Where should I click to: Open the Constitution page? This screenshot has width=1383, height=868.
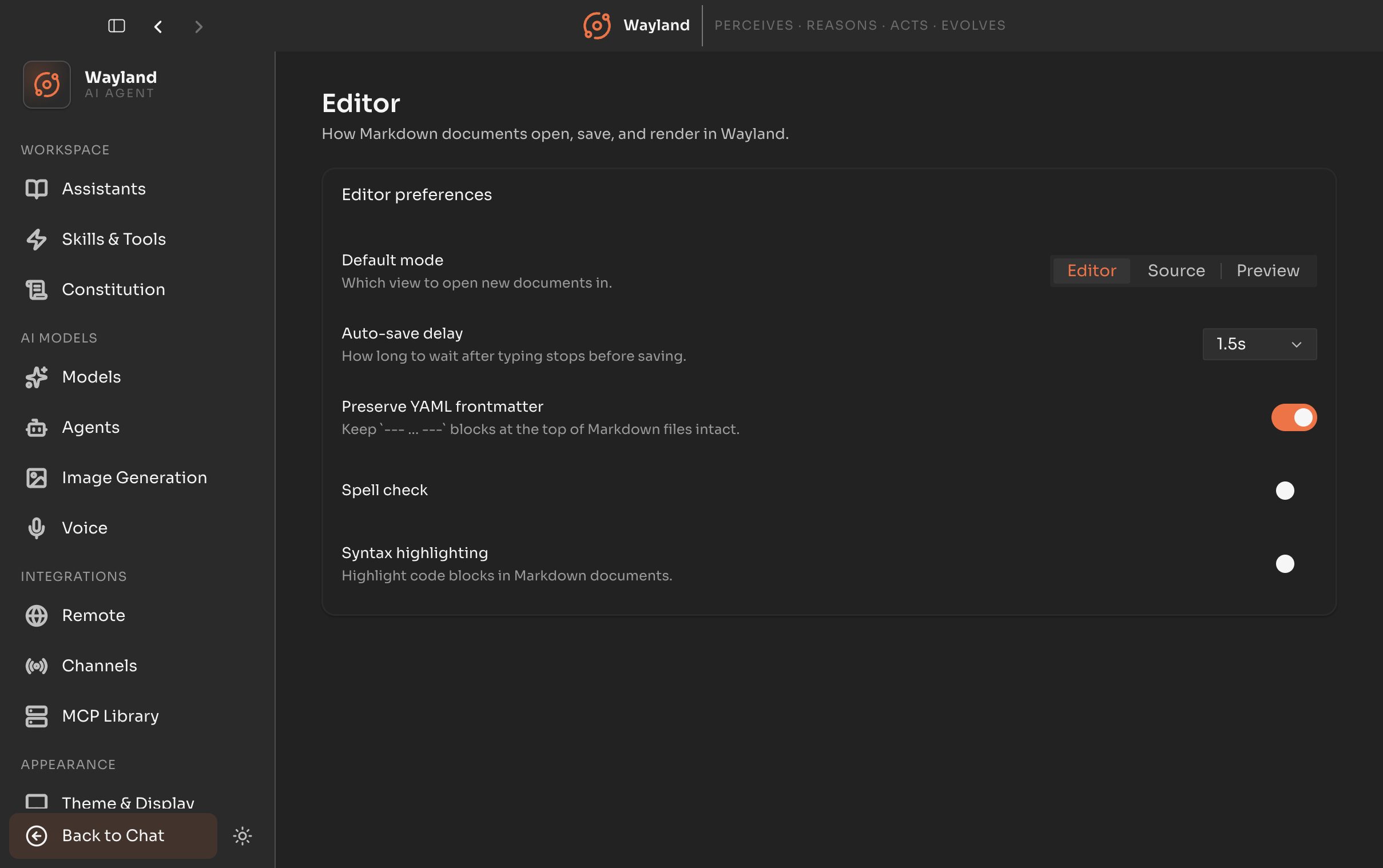137,290
